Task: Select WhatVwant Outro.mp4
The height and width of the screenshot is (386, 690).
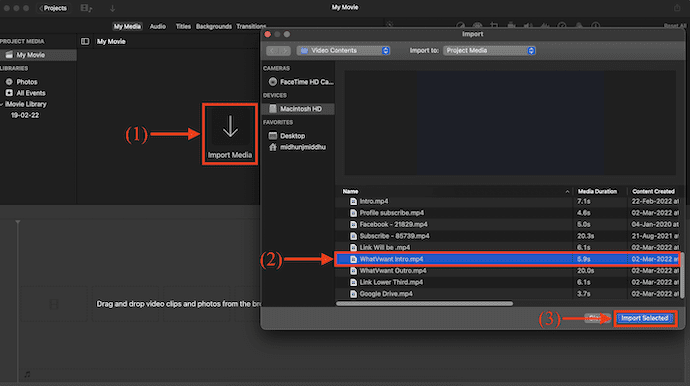Action: [x=393, y=271]
